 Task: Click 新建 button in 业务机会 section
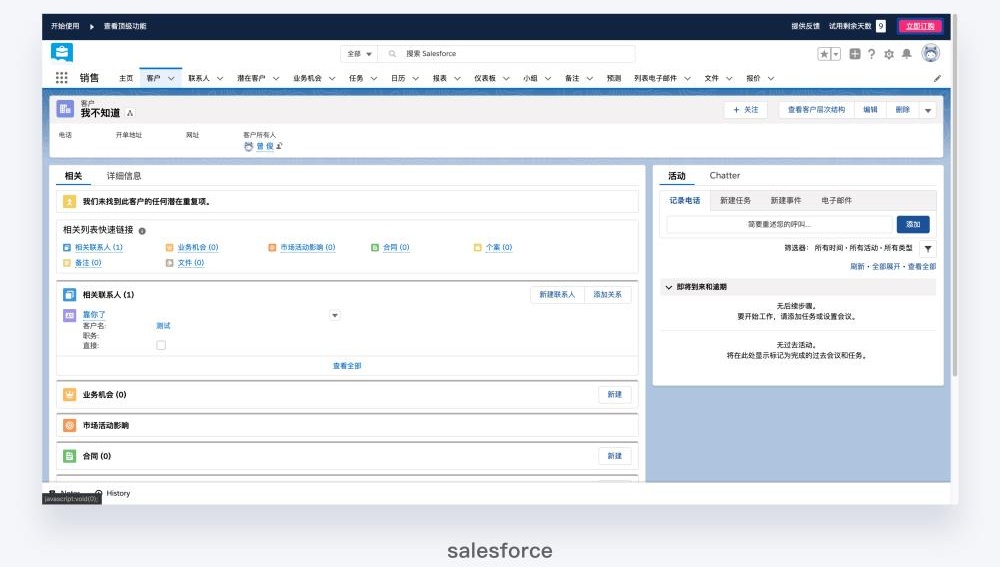tap(614, 395)
